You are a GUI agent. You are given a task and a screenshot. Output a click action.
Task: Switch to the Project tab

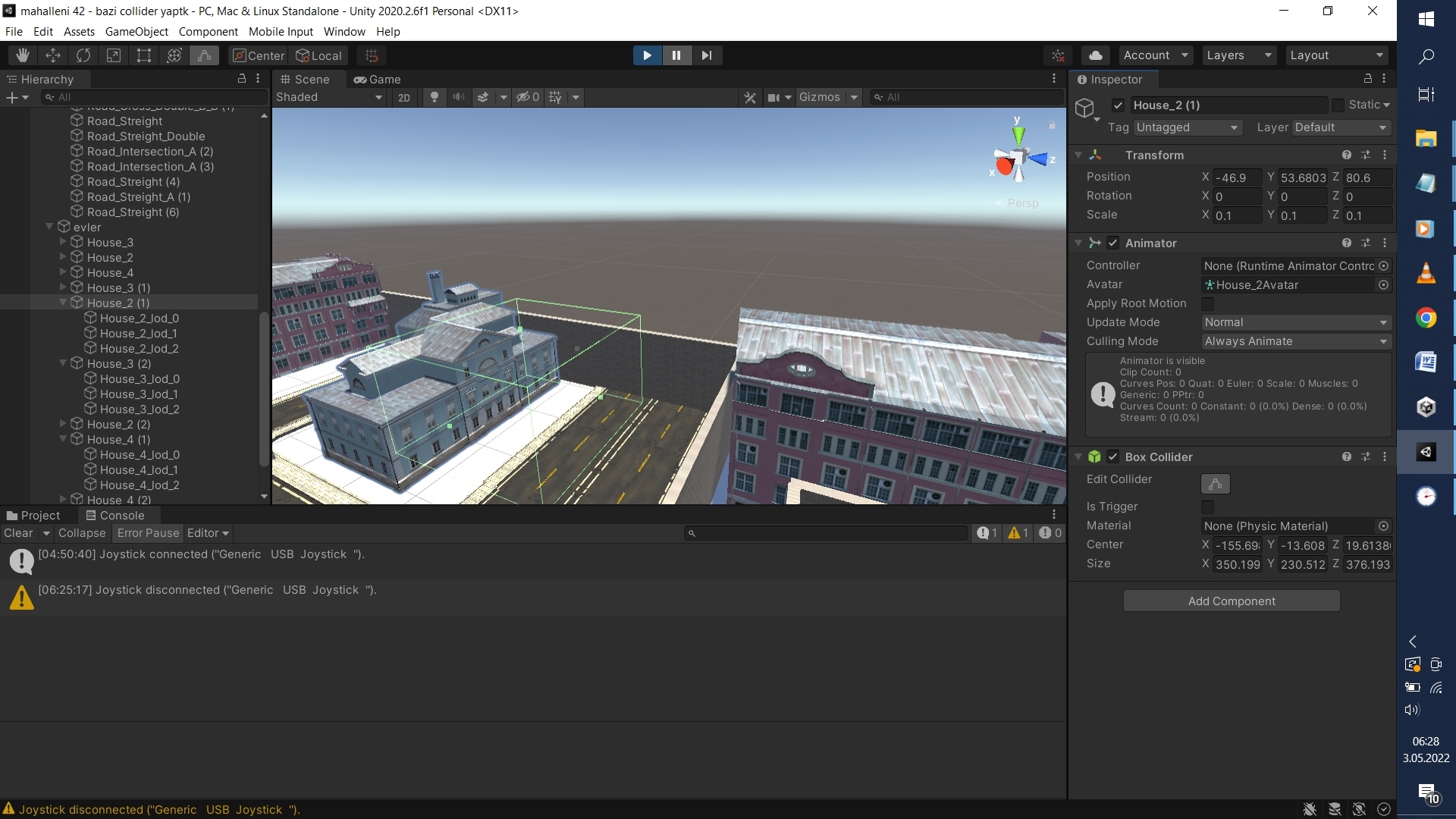(33, 515)
